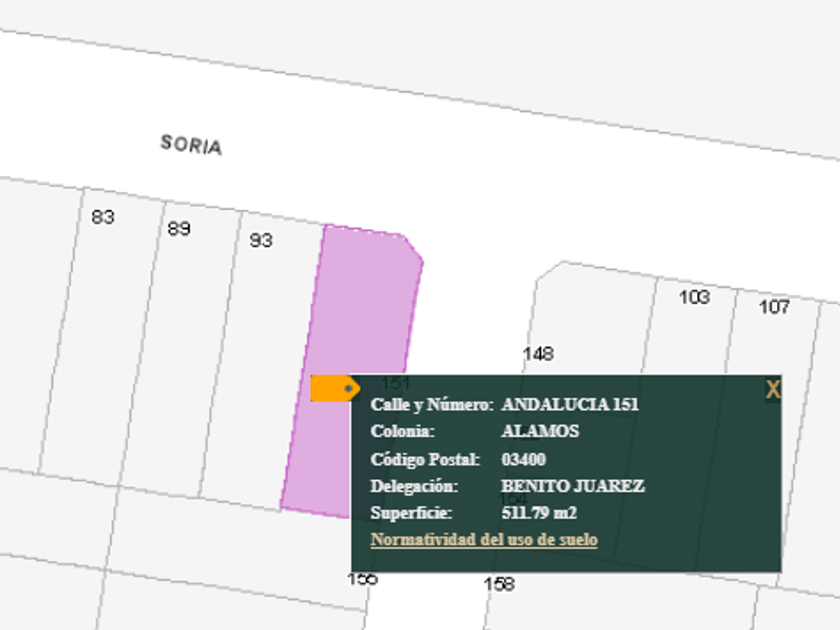
Task: Select lot number 148
Action: coord(538,354)
